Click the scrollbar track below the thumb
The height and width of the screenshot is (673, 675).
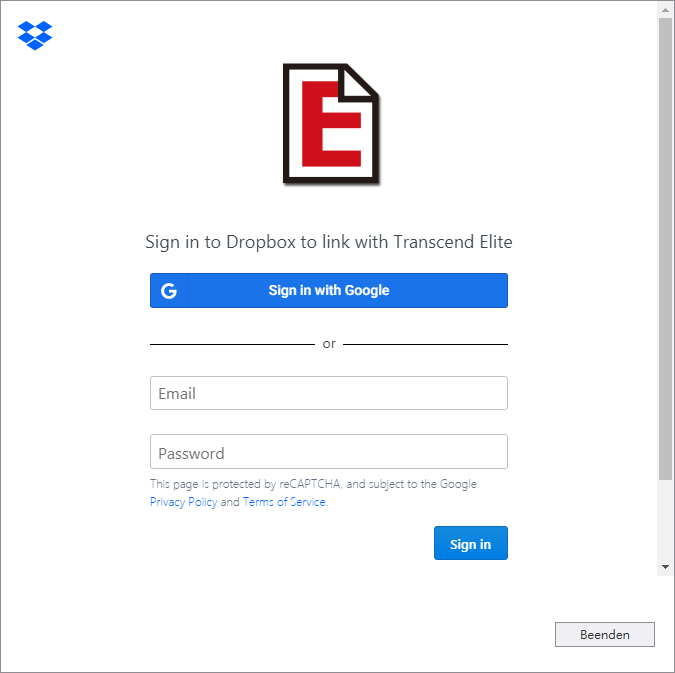[666, 519]
